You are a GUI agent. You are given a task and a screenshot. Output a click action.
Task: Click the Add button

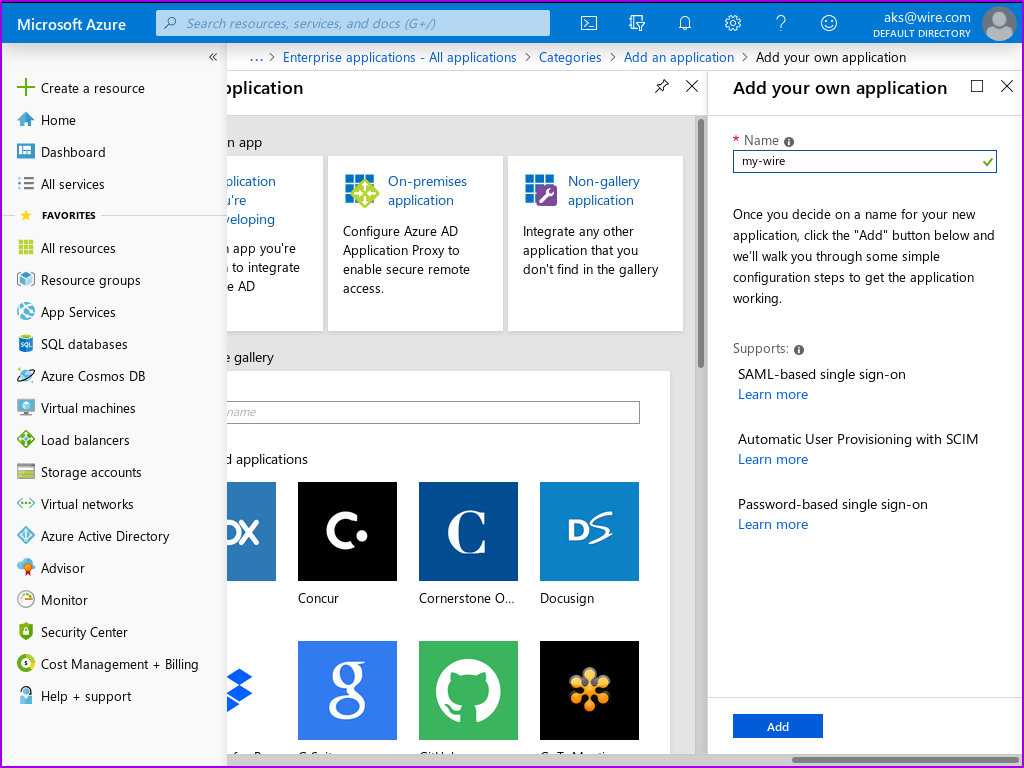777,727
